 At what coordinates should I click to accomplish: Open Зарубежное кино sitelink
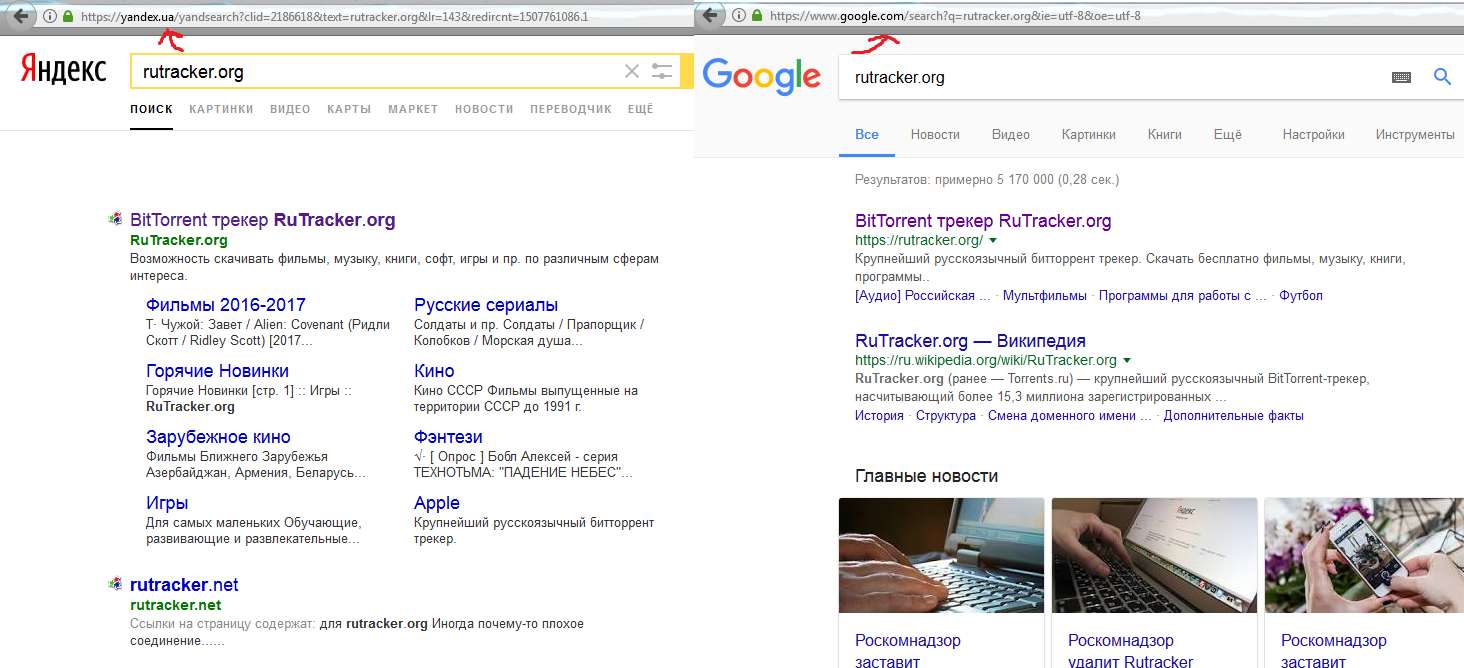coord(218,436)
